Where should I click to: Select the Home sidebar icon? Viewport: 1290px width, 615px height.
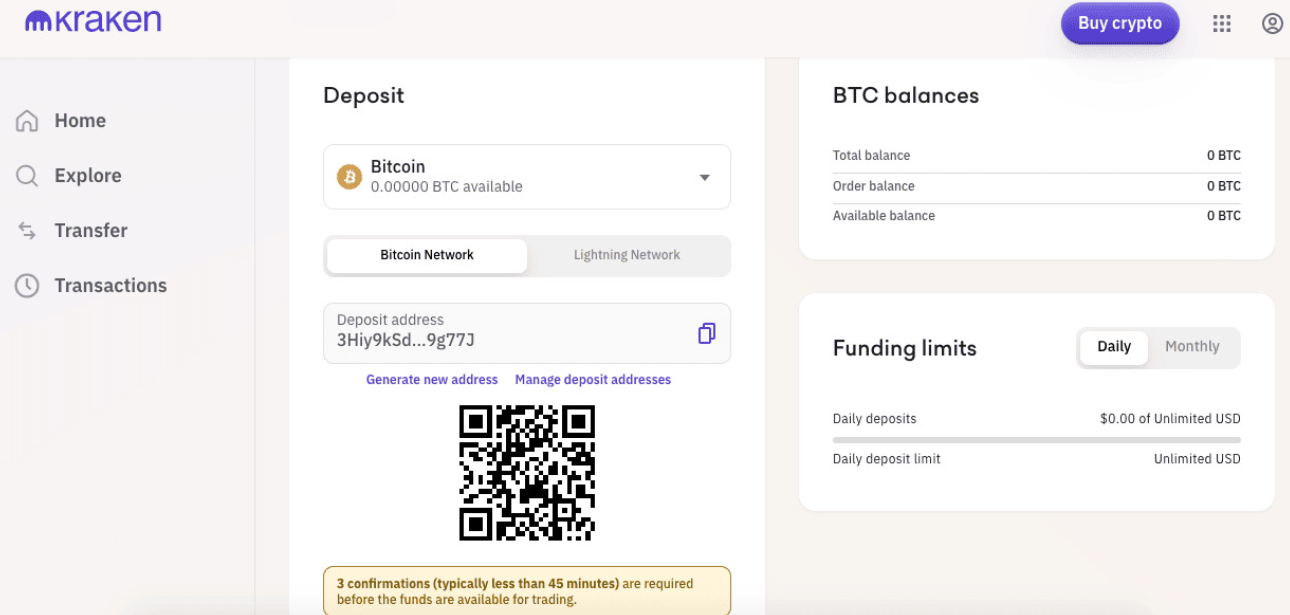pos(27,120)
